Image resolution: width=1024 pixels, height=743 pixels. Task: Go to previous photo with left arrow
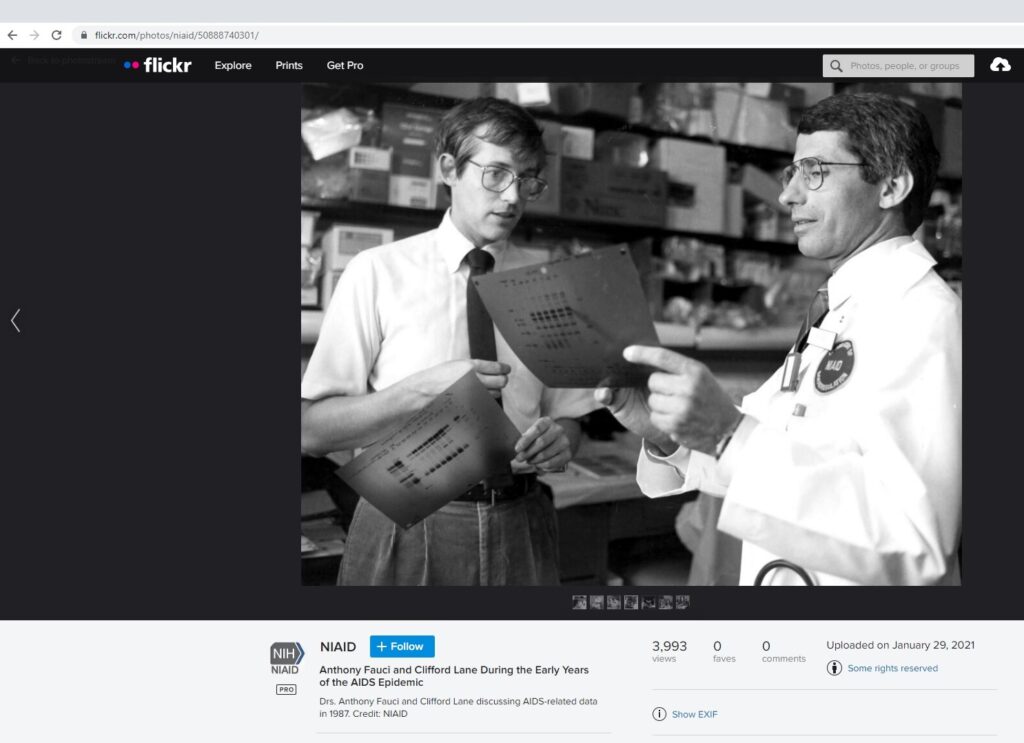(x=15, y=320)
